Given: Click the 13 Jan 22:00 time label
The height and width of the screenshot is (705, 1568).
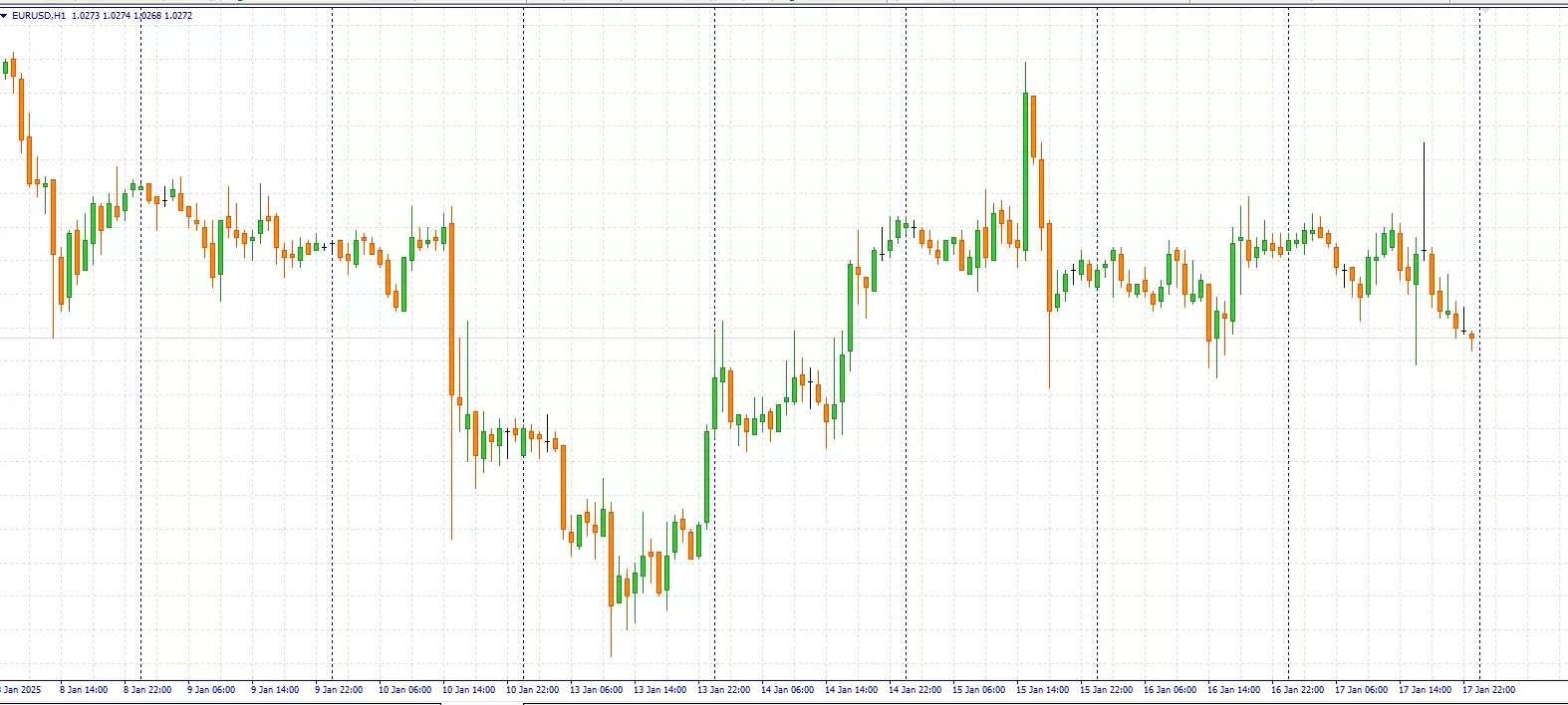Looking at the screenshot, I should (x=723, y=689).
